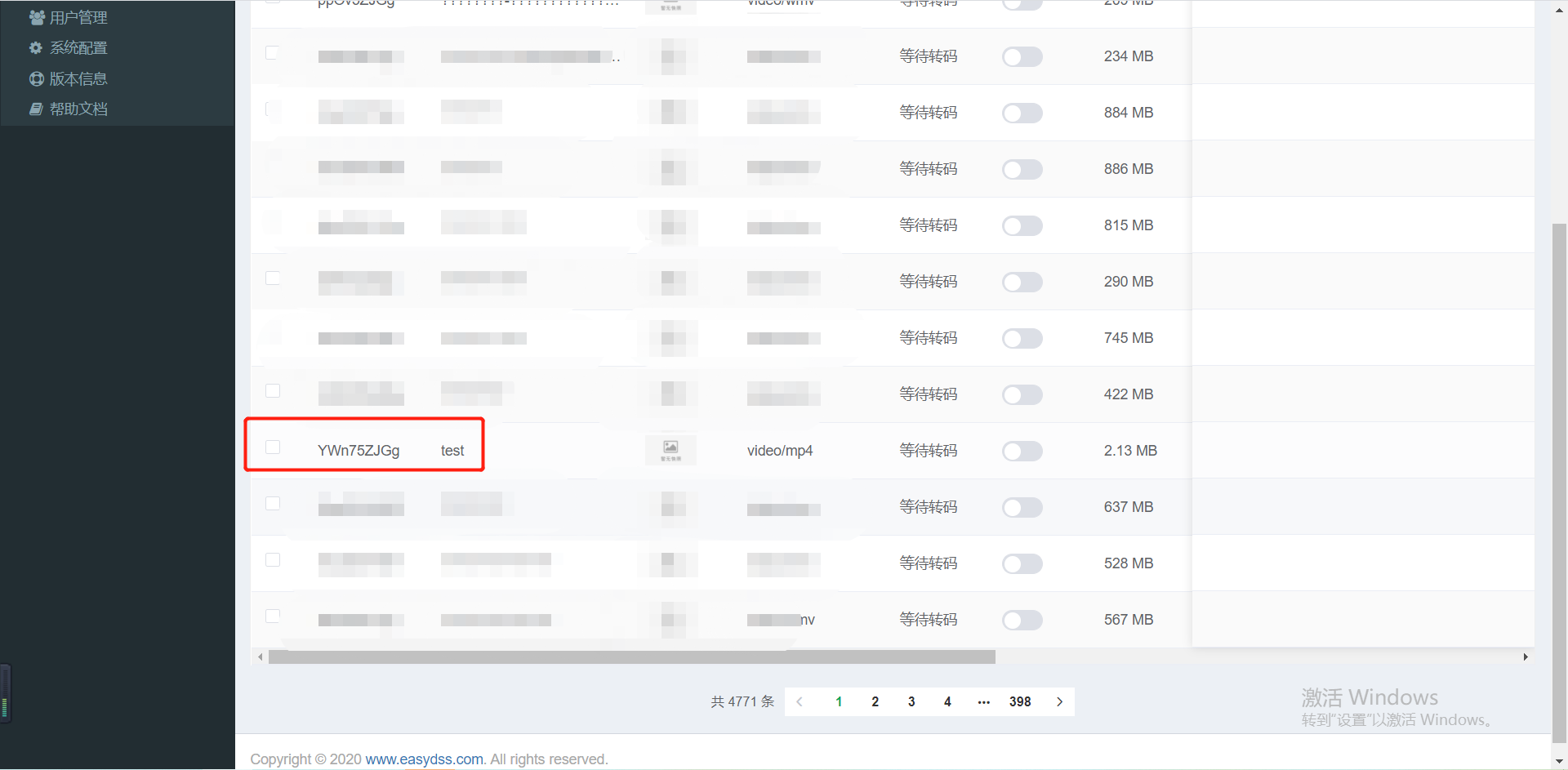Go to page 3 in pagination

point(911,701)
